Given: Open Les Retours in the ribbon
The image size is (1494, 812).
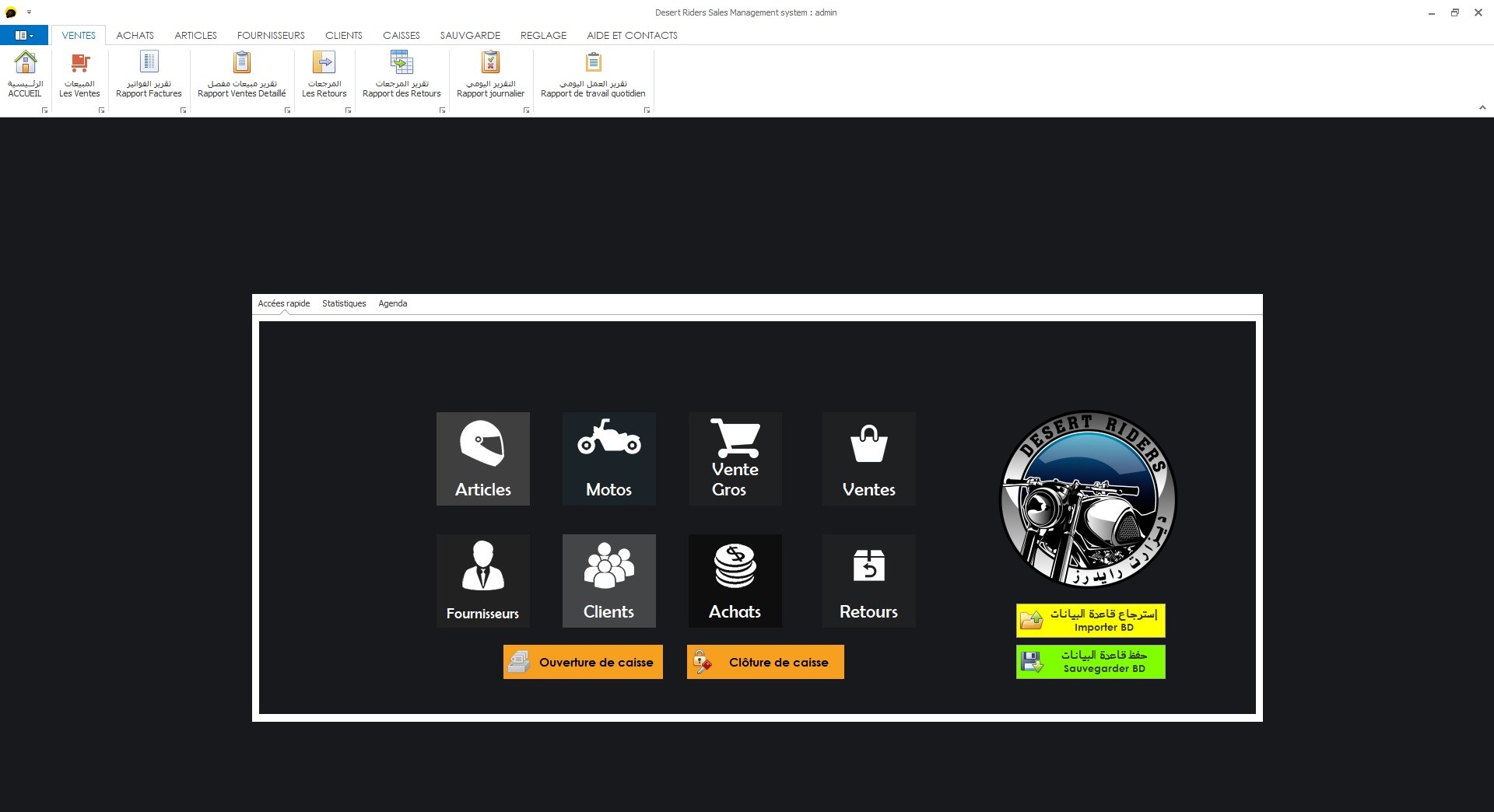Looking at the screenshot, I should click(x=324, y=75).
